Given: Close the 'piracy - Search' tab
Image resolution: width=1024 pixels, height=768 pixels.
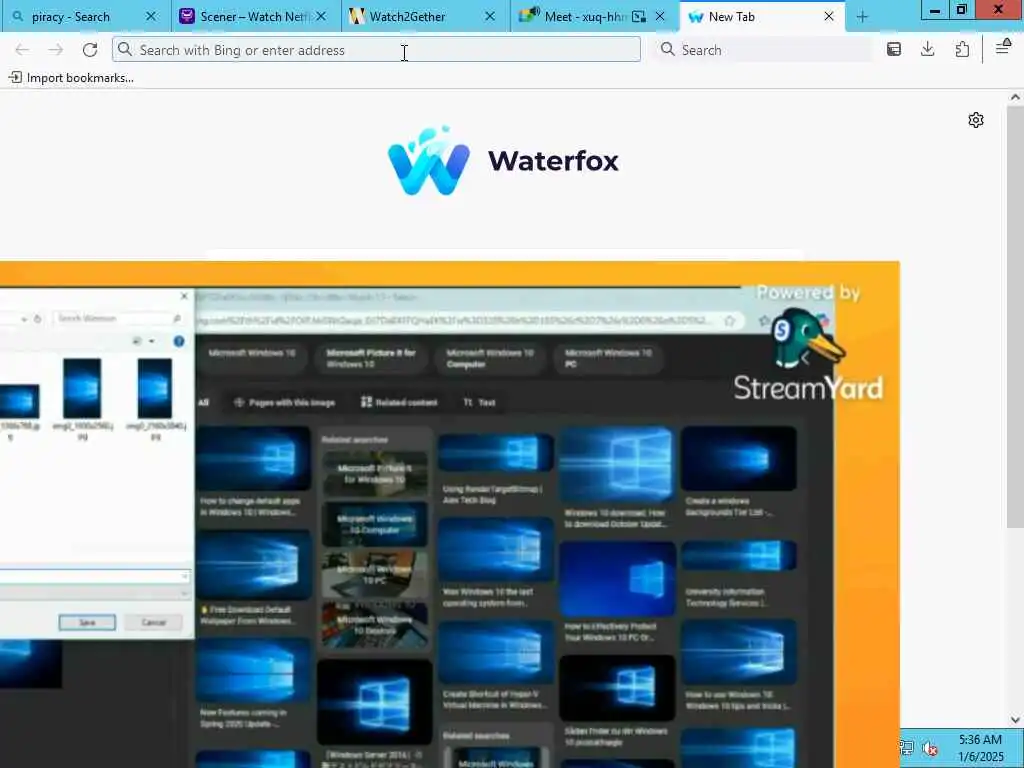Looking at the screenshot, I should pyautogui.click(x=151, y=16).
